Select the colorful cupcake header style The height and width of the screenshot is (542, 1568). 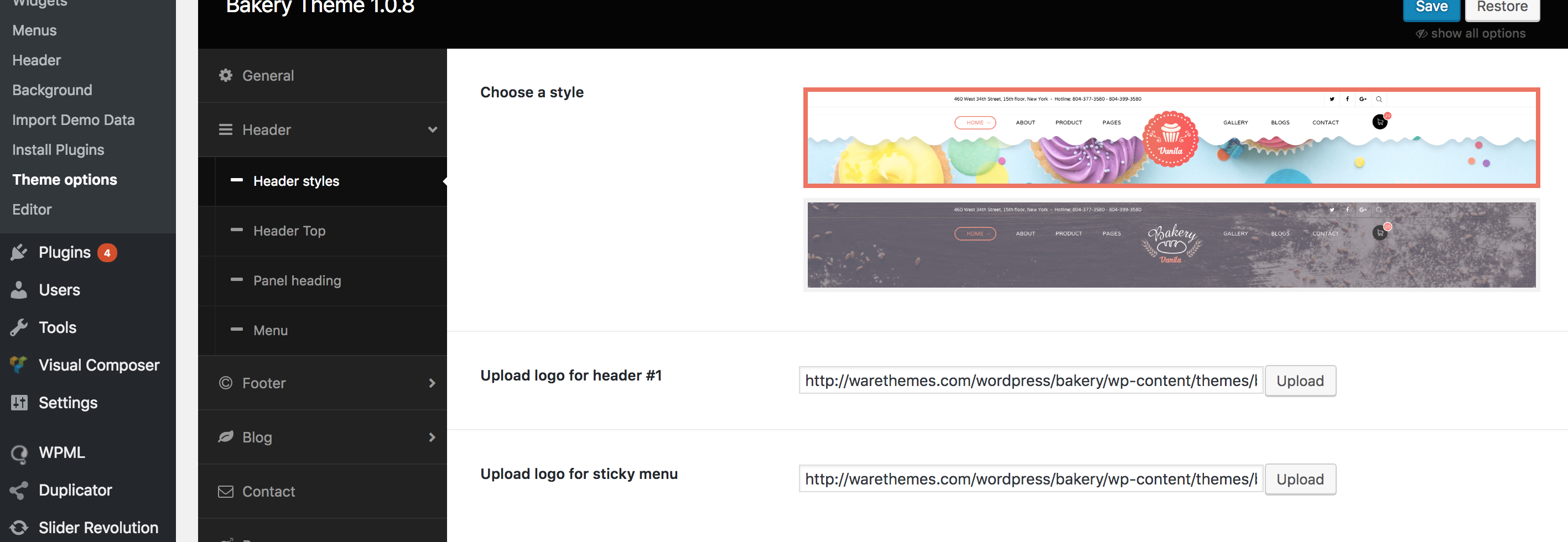point(1171,138)
